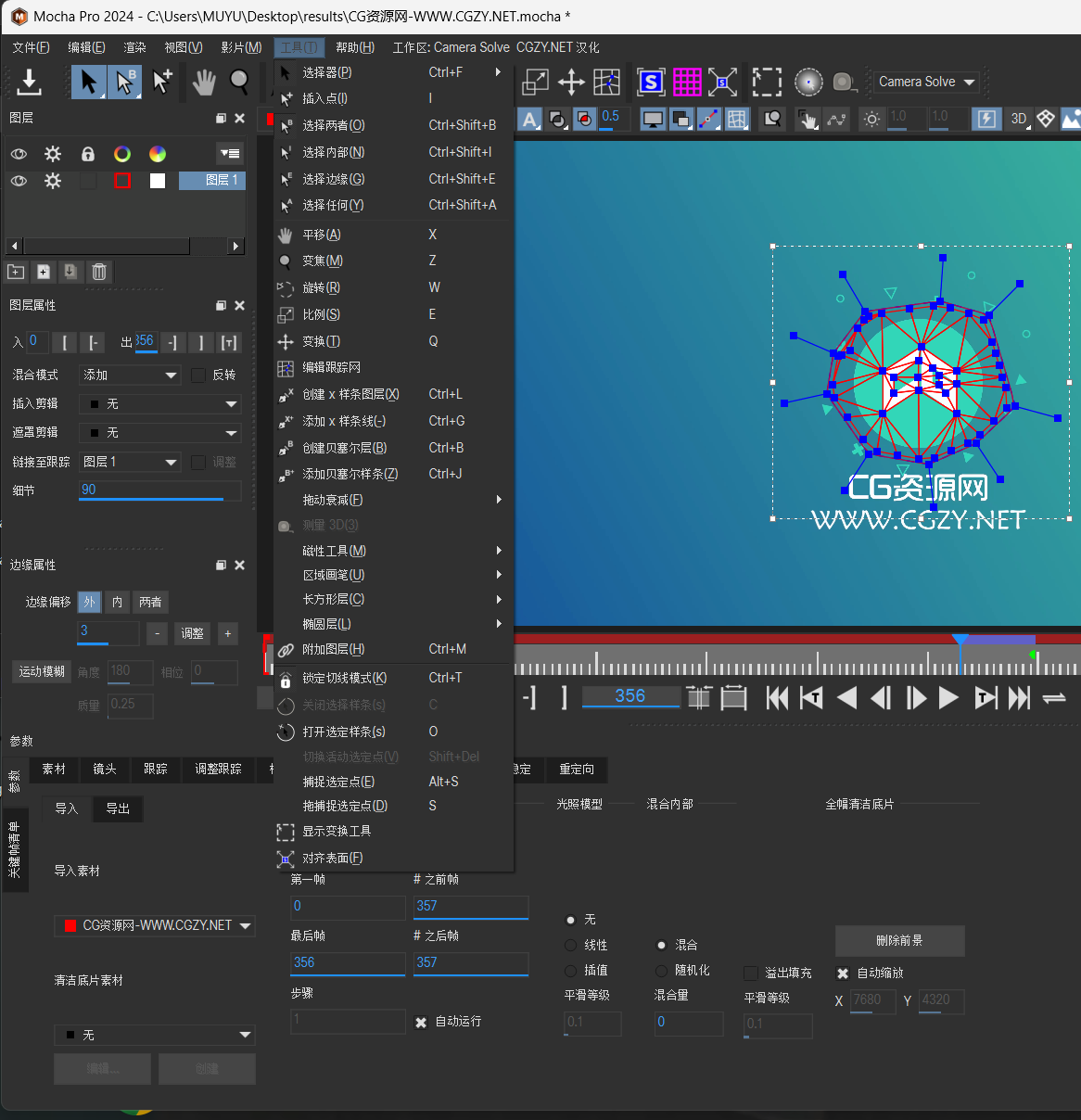Screen dimensions: 1081x1120
Task: Open the 混合模式 dropdown showing 添加
Action: 130,375
